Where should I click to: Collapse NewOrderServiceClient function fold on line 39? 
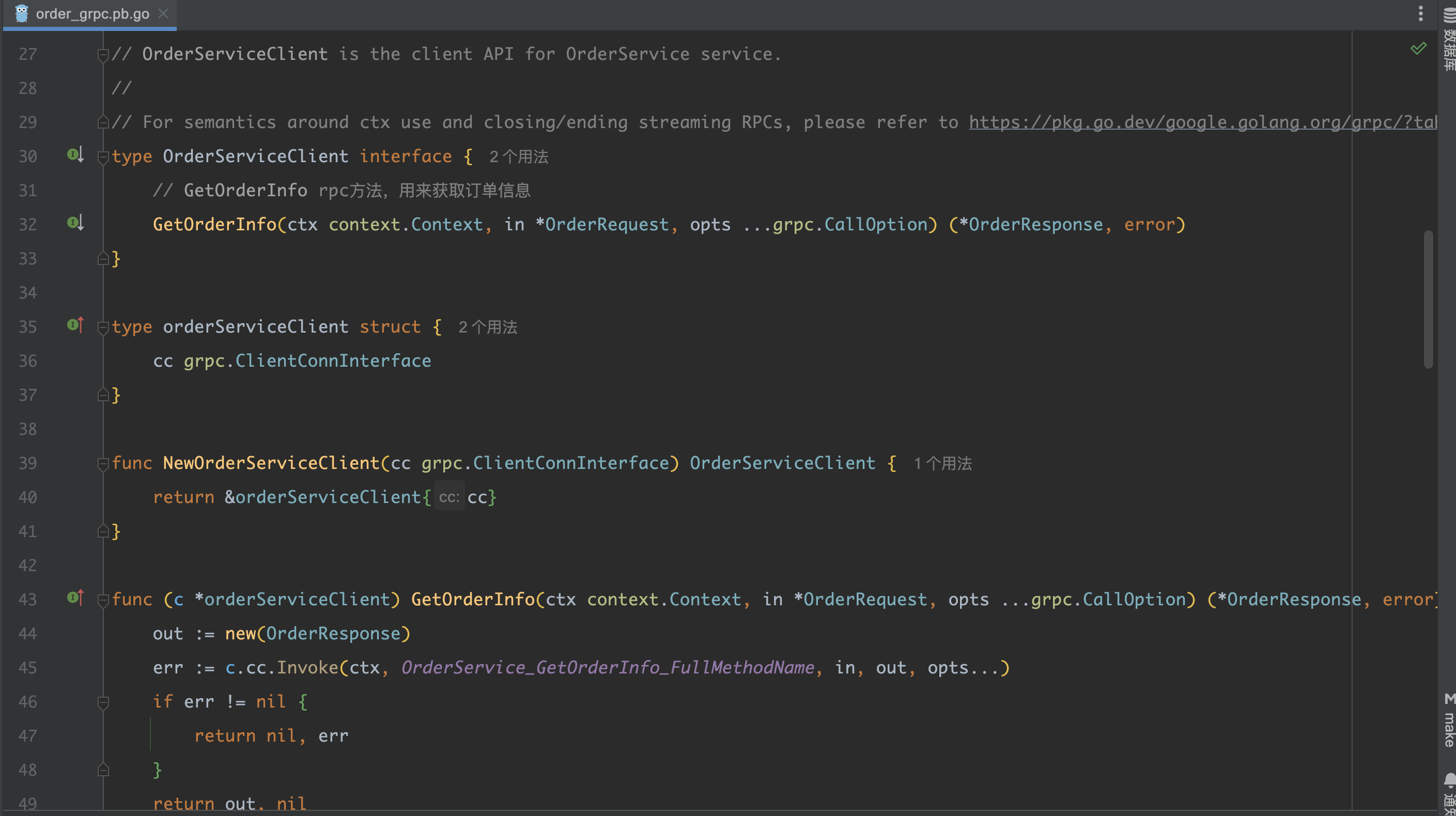[103, 463]
